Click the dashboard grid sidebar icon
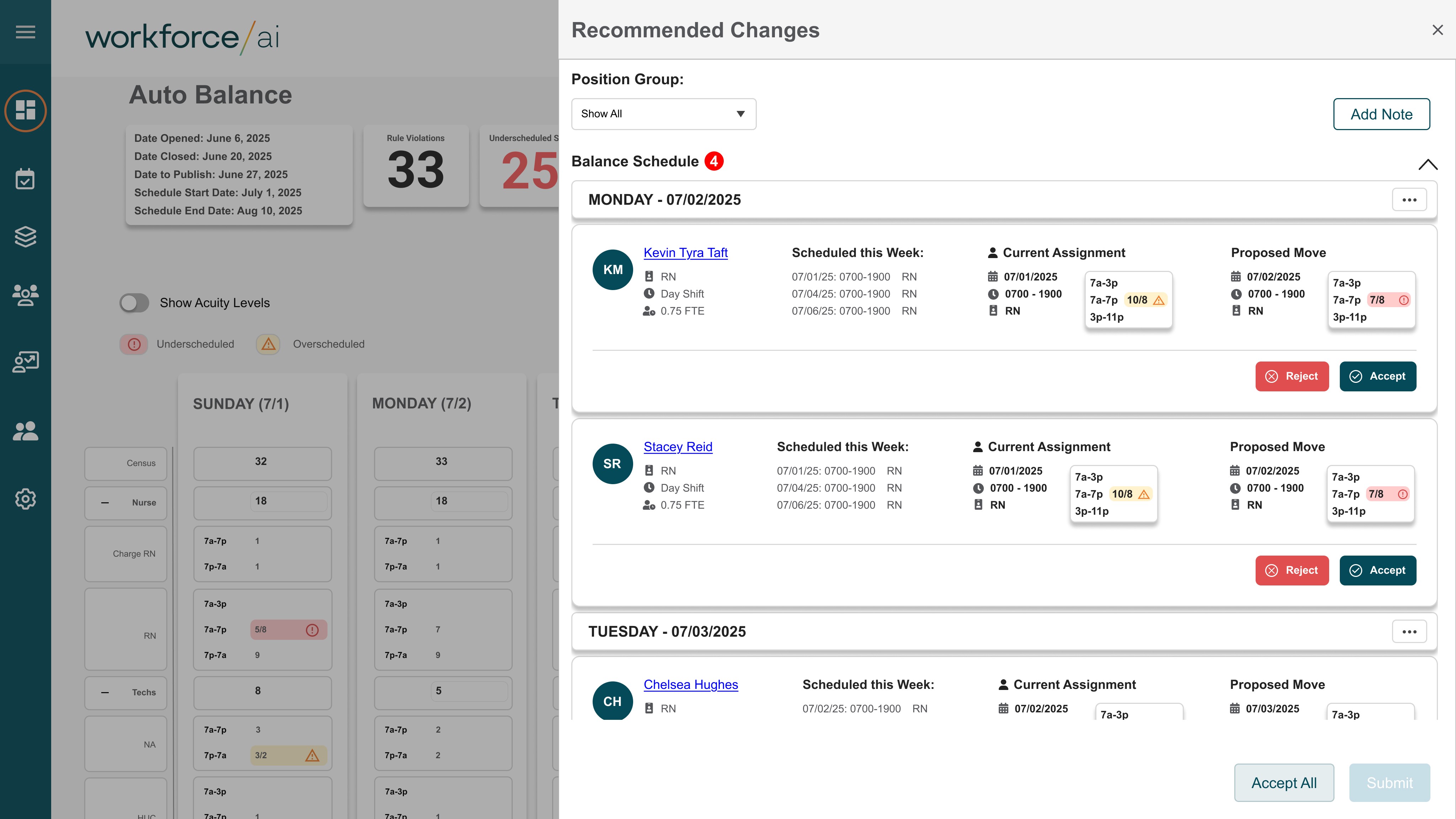This screenshot has width=1456, height=819. click(x=26, y=110)
